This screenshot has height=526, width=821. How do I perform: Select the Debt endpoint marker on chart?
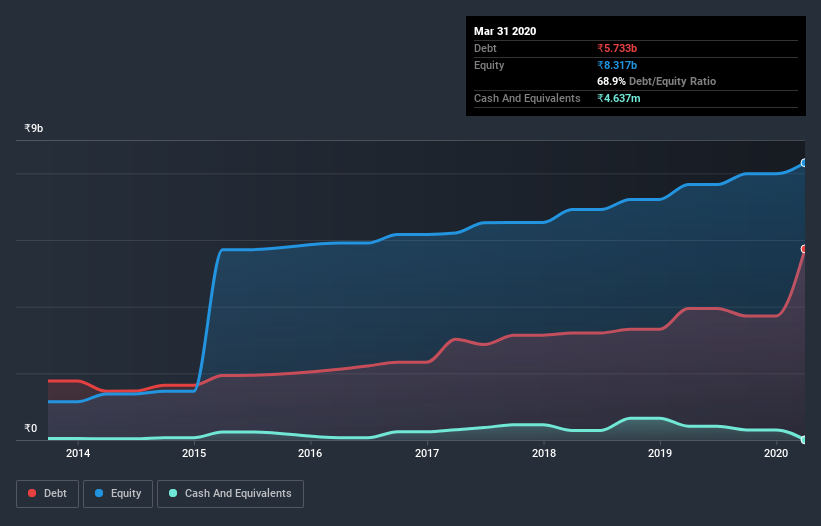tap(804, 249)
